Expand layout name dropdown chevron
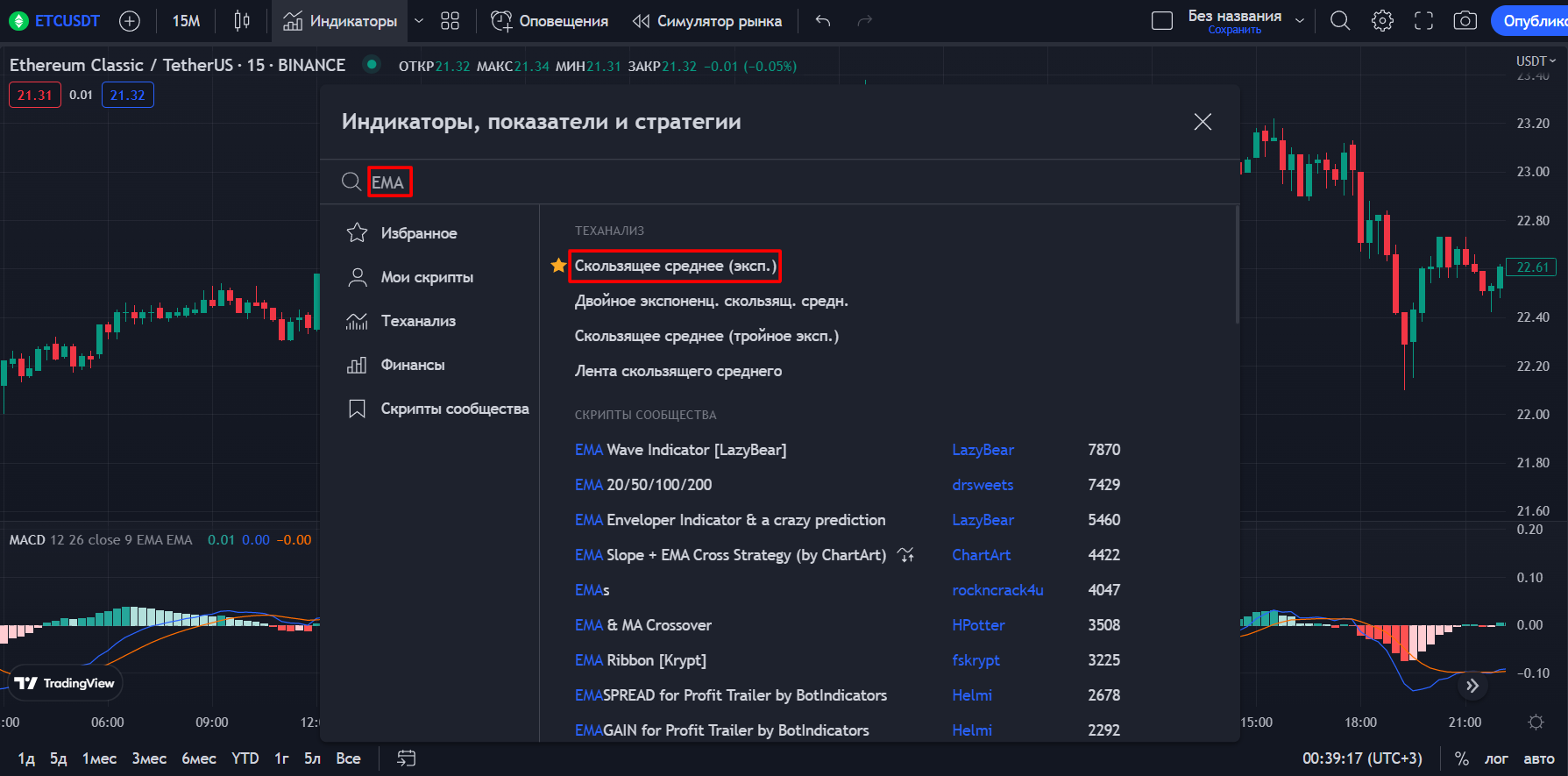 coord(1300,21)
